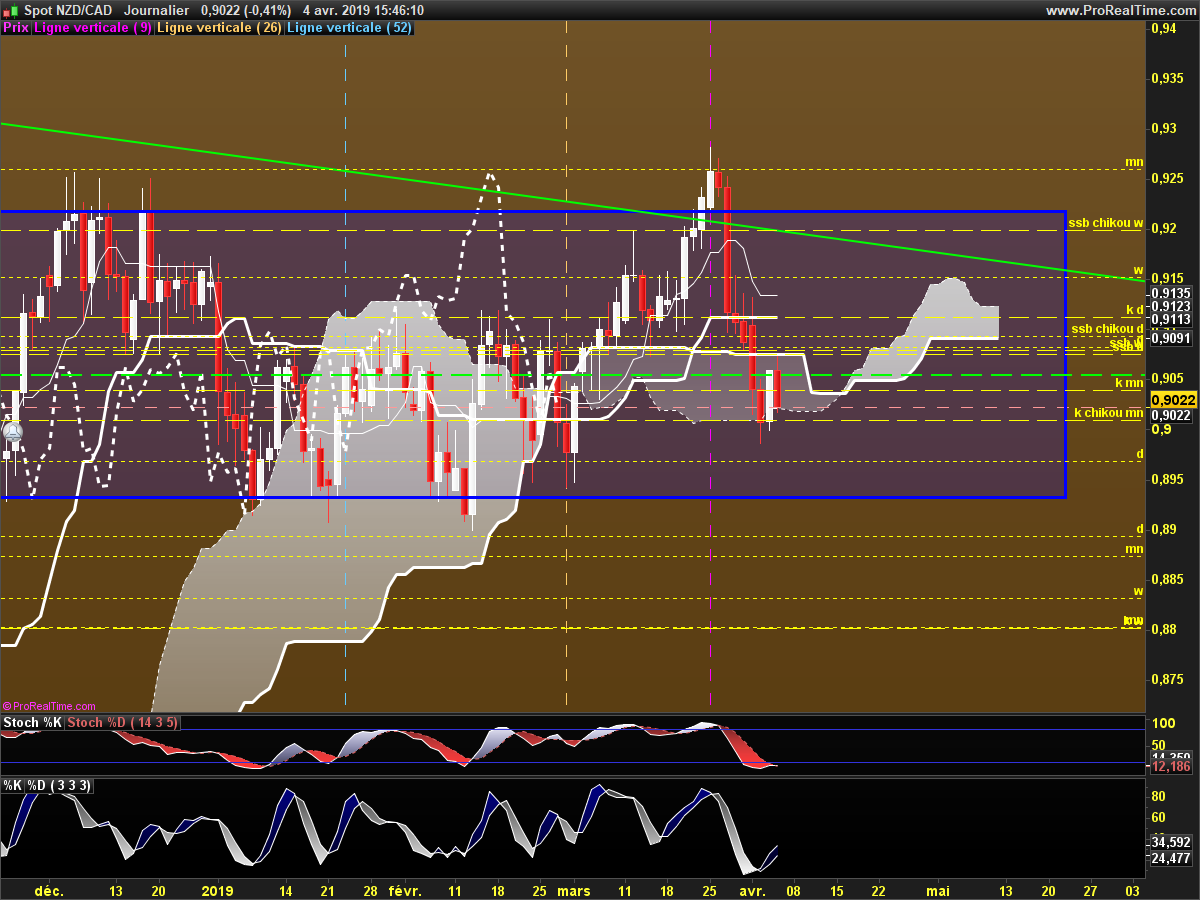
Task: Click the 4 avr. 2019 15:46:10 timestamp
Action: pos(362,10)
